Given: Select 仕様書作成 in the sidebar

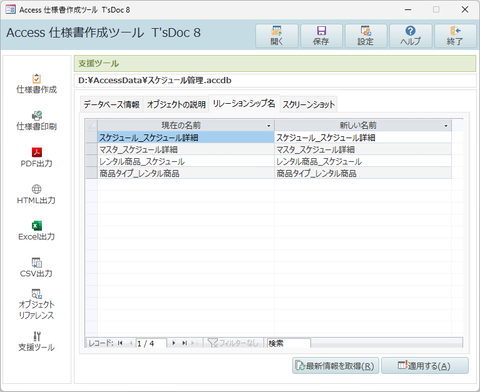Looking at the screenshot, I should (37, 84).
